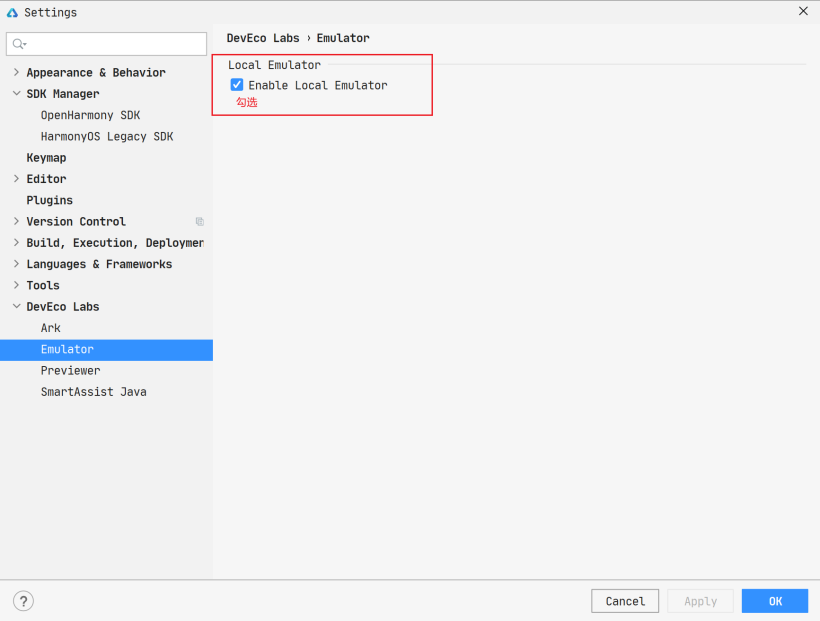This screenshot has height=621, width=820.
Task: Expand Build, Execution, Deployment section
Action: [x=16, y=243]
